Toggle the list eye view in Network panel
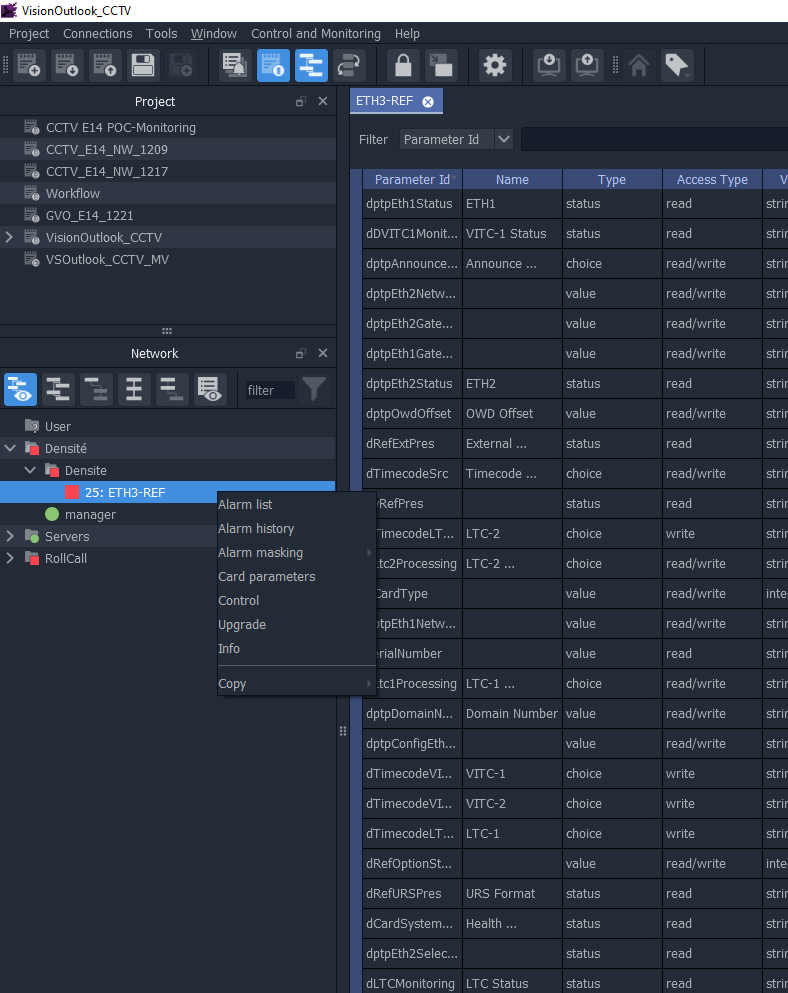 (210, 390)
